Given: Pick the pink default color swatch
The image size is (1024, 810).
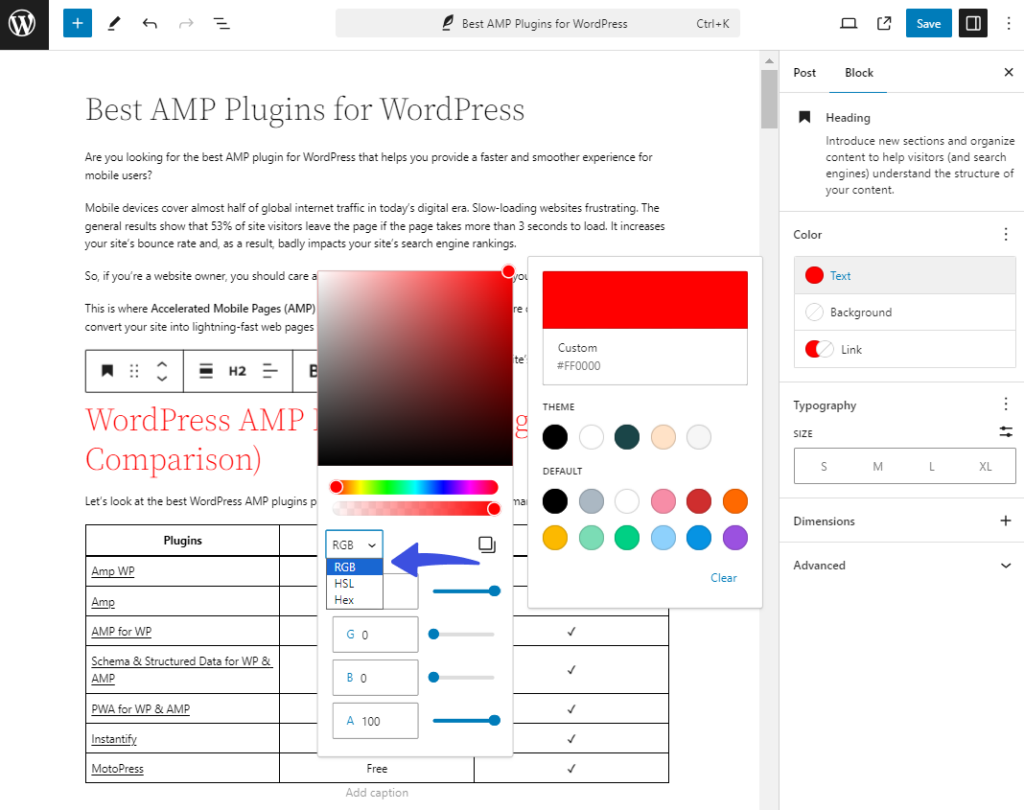Looking at the screenshot, I should [x=663, y=501].
